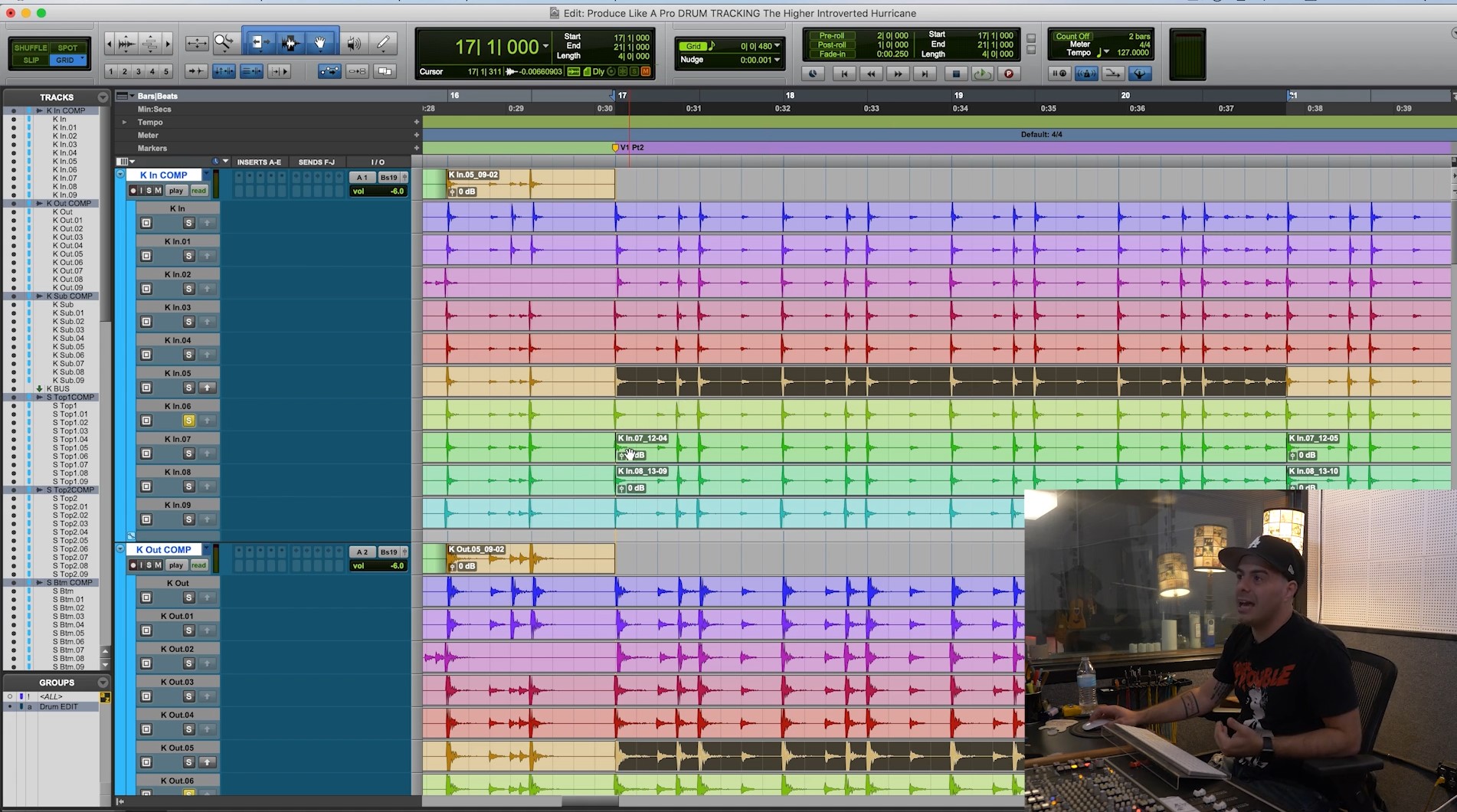This screenshot has height=812, width=1457.
Task: Enable Slip edit mode
Action: tap(31, 60)
